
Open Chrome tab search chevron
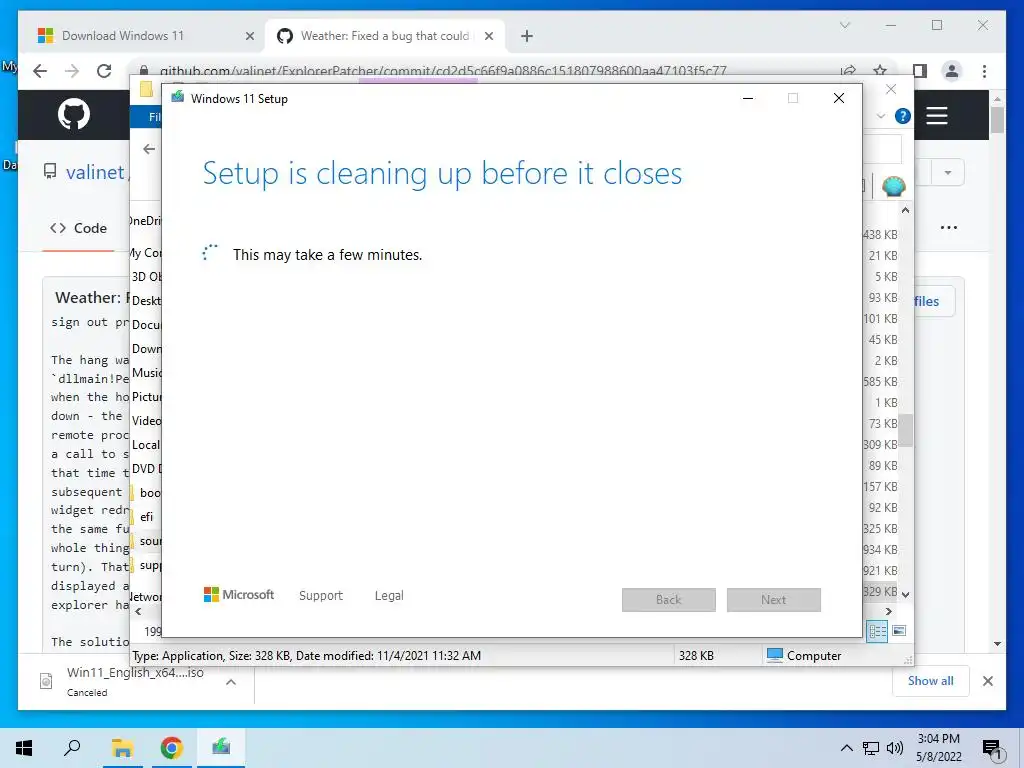[x=844, y=25]
